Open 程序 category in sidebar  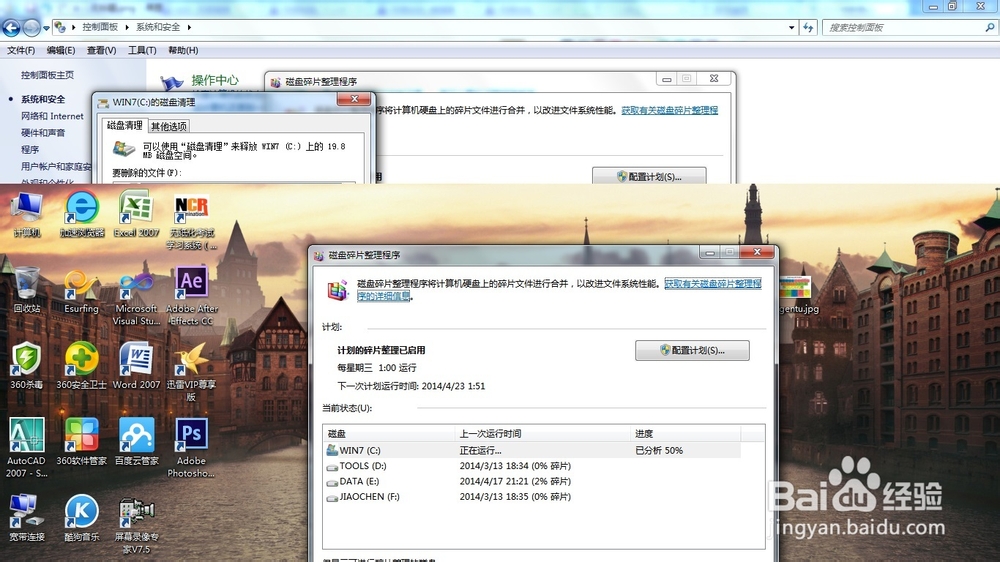(x=30, y=149)
